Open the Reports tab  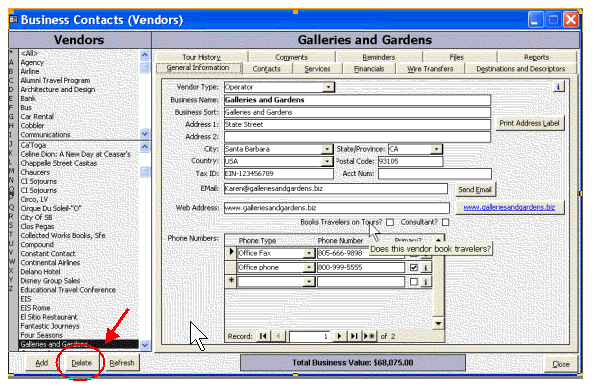coord(536,57)
